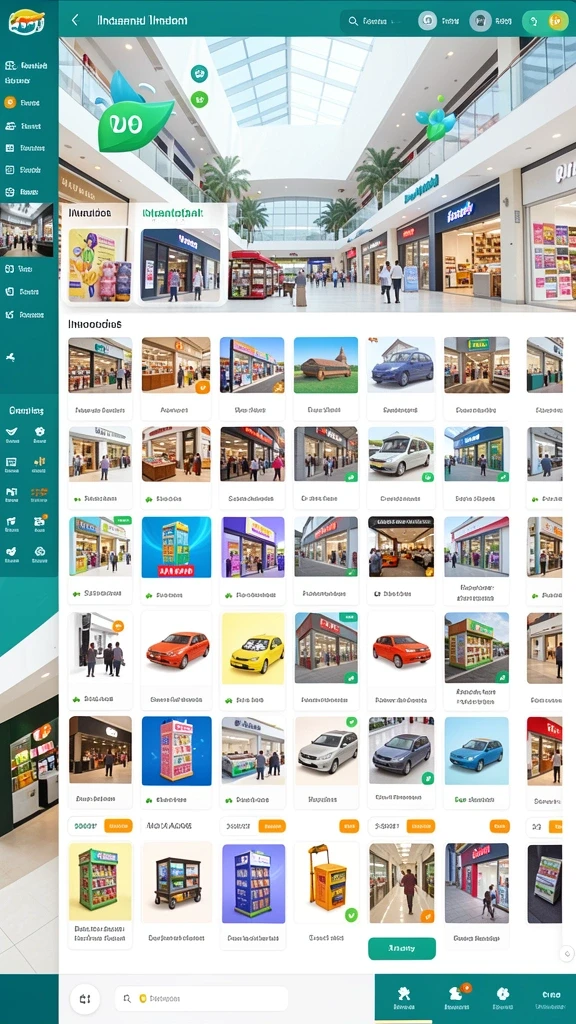The width and height of the screenshot is (576, 1024).
Task: Click the green button under the hallway thumbnail
Action: point(402,948)
